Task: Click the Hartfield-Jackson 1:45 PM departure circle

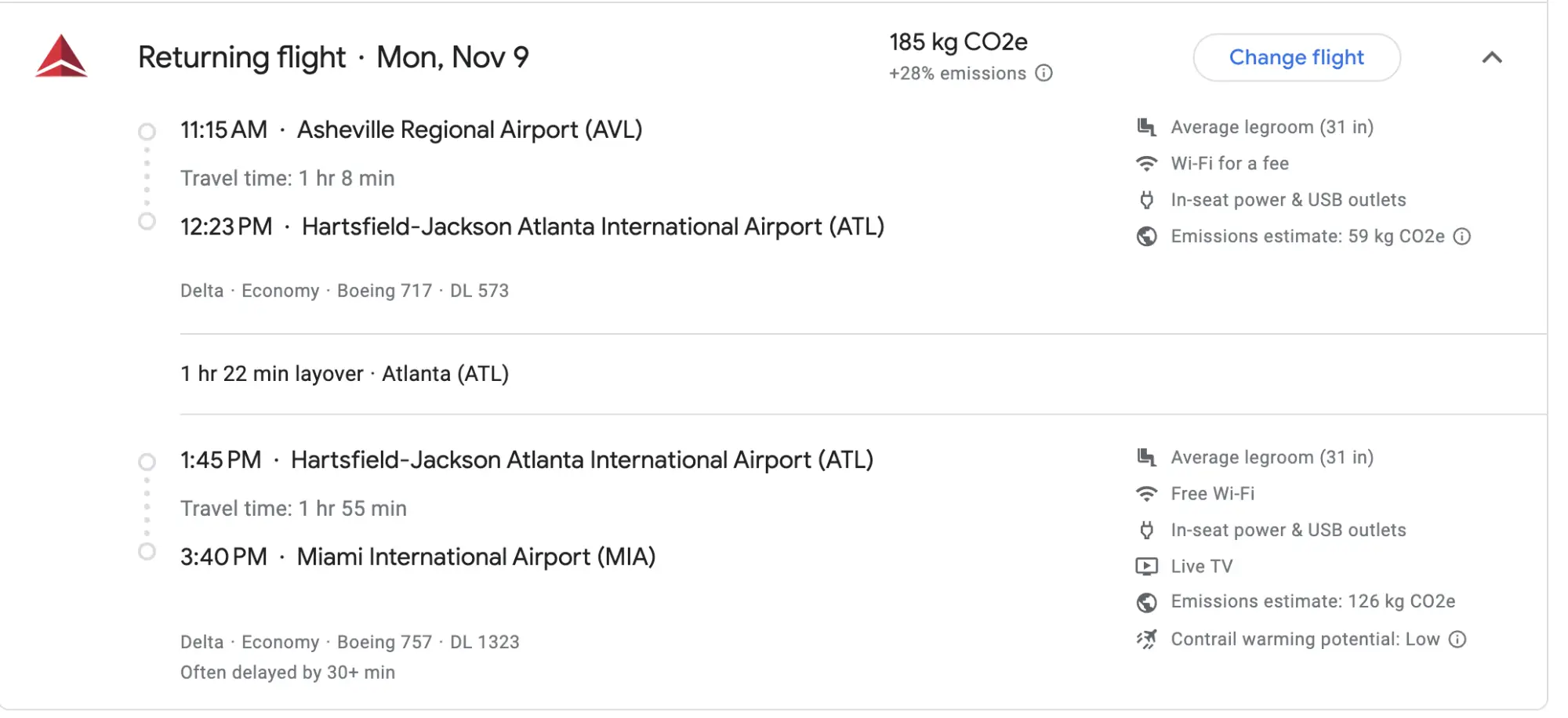Action: coord(147,461)
